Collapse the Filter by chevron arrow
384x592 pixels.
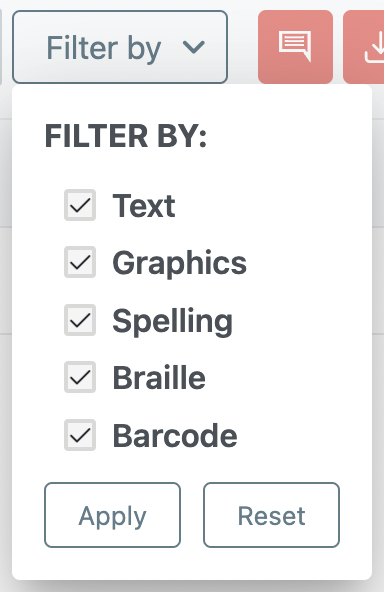pos(194,47)
